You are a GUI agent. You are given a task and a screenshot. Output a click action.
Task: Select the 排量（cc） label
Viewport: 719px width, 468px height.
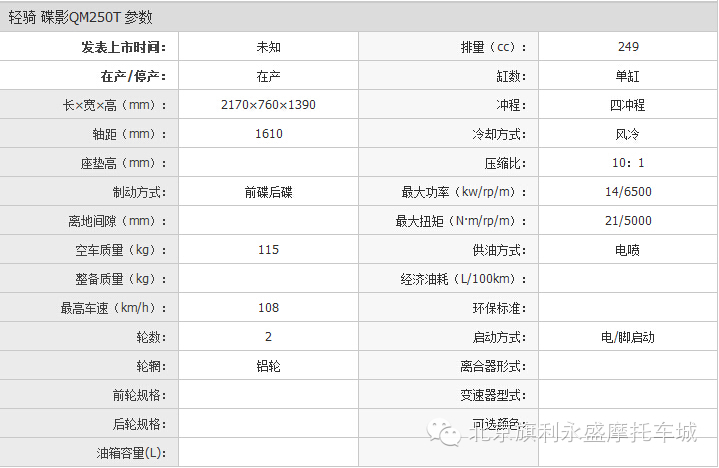click(493, 47)
